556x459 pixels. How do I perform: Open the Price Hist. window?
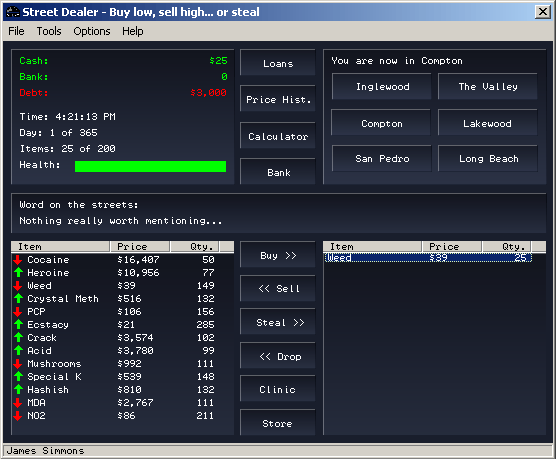pos(278,99)
